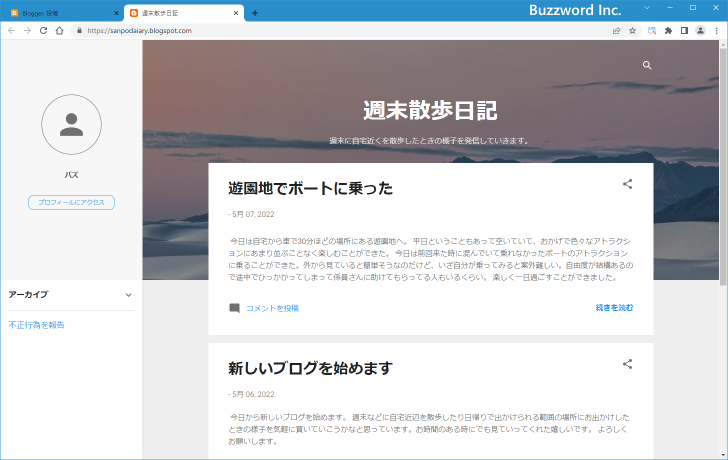Click the 遊園地でボートに乗った post excerpt text

430,259
